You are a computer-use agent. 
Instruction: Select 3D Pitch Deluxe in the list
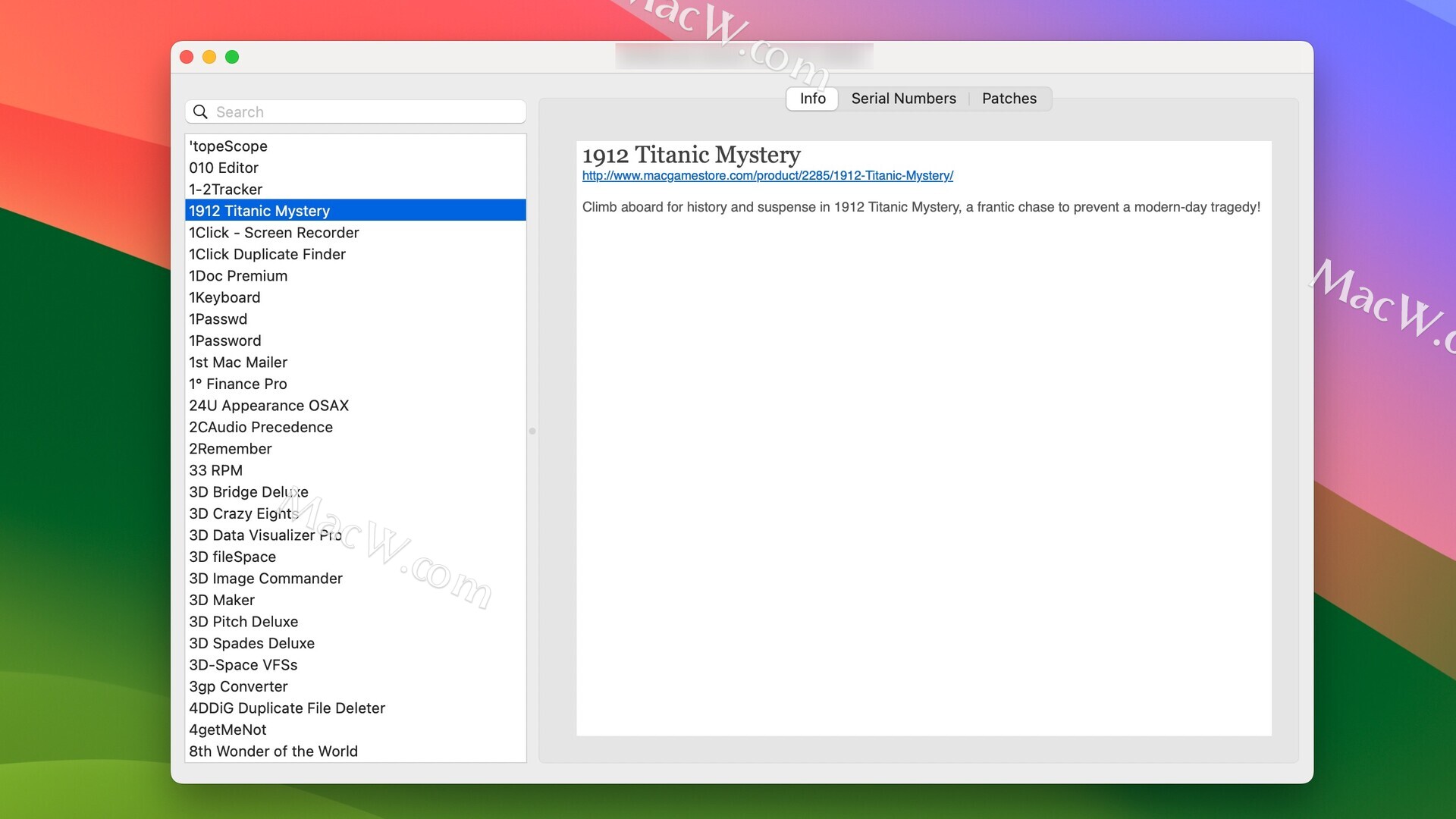(x=356, y=622)
